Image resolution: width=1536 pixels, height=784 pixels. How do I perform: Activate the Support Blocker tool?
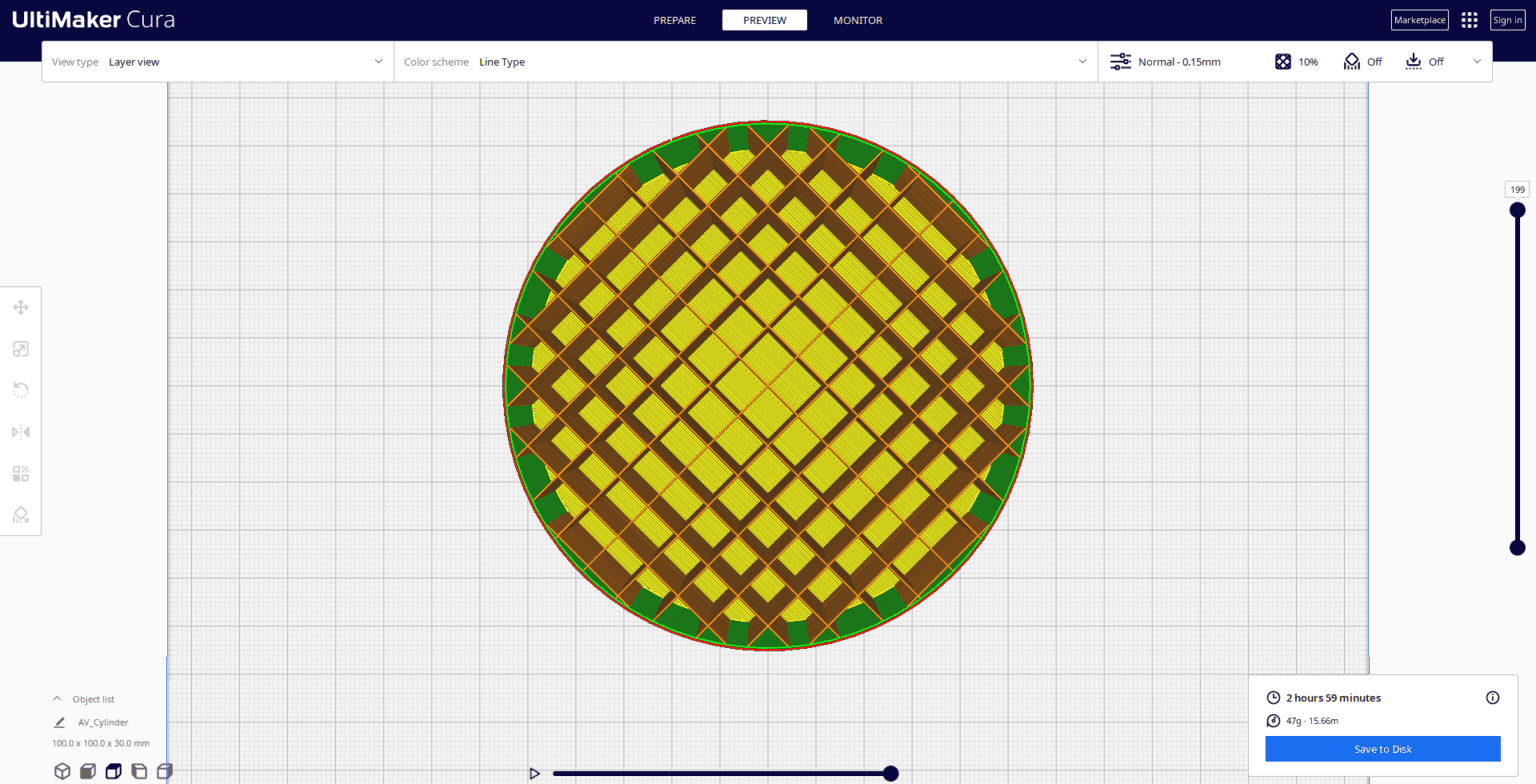[x=20, y=514]
